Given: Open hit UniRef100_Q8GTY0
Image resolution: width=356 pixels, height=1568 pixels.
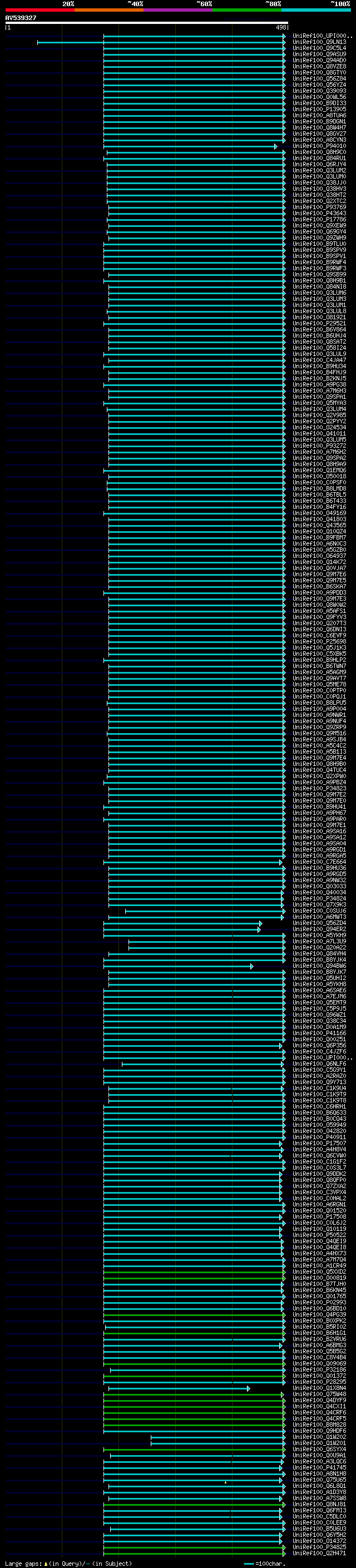Looking at the screenshot, I should [x=319, y=73].
